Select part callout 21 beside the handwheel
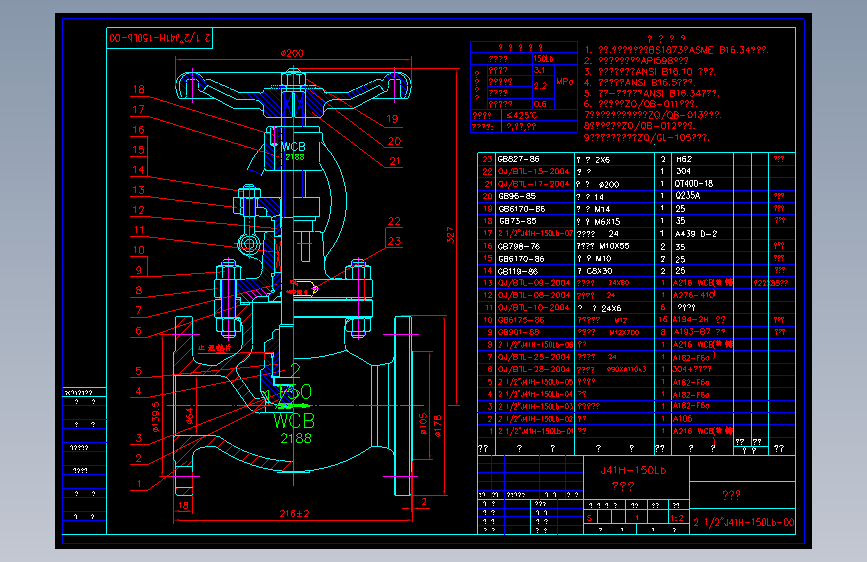 395,161
